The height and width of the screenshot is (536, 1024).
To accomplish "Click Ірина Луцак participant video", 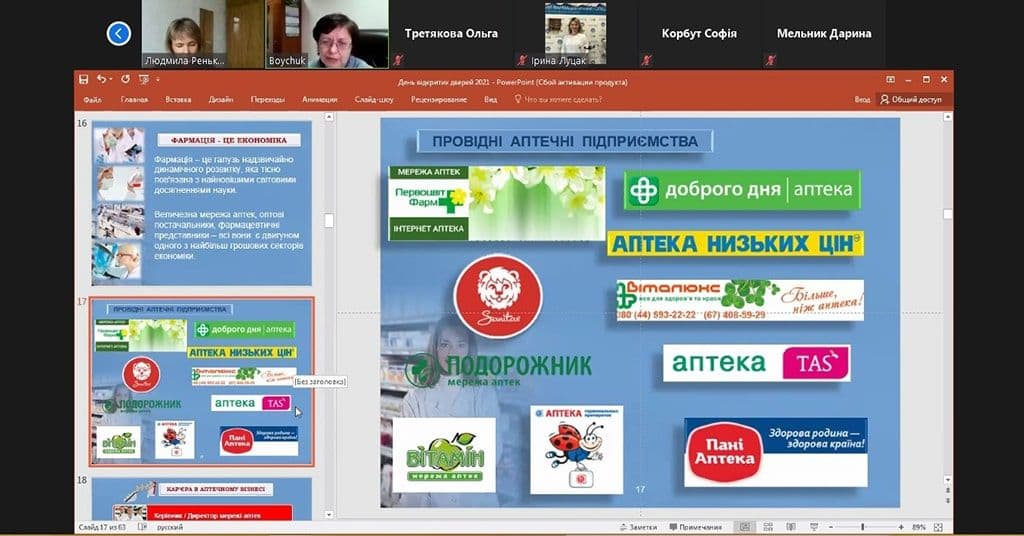I will [575, 34].
